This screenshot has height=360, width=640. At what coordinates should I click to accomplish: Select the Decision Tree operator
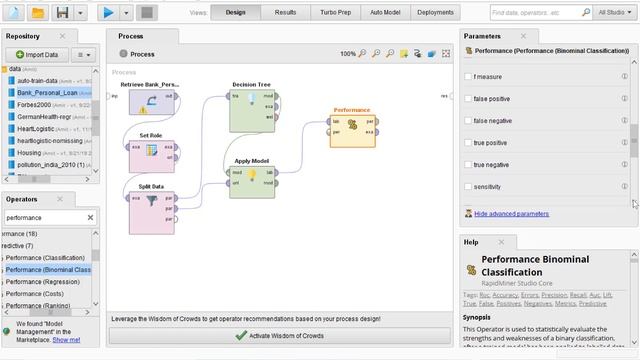click(x=252, y=111)
